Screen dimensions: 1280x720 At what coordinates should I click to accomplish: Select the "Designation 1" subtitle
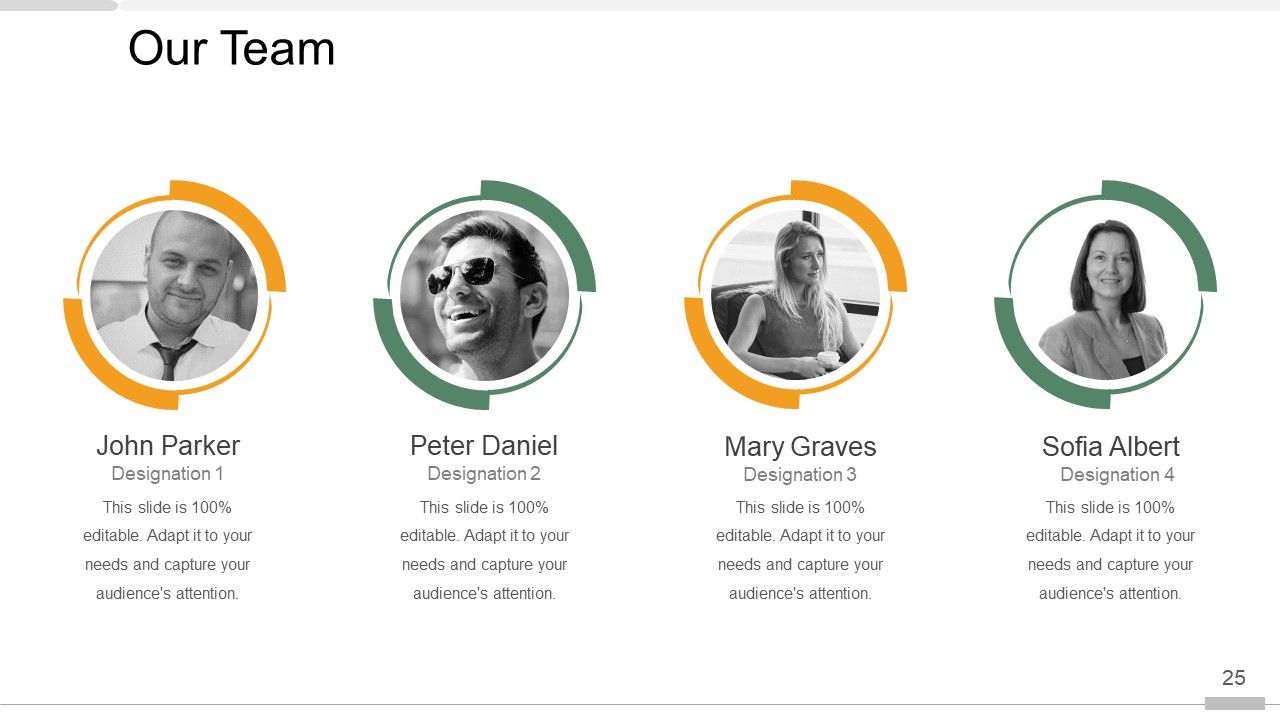click(168, 474)
